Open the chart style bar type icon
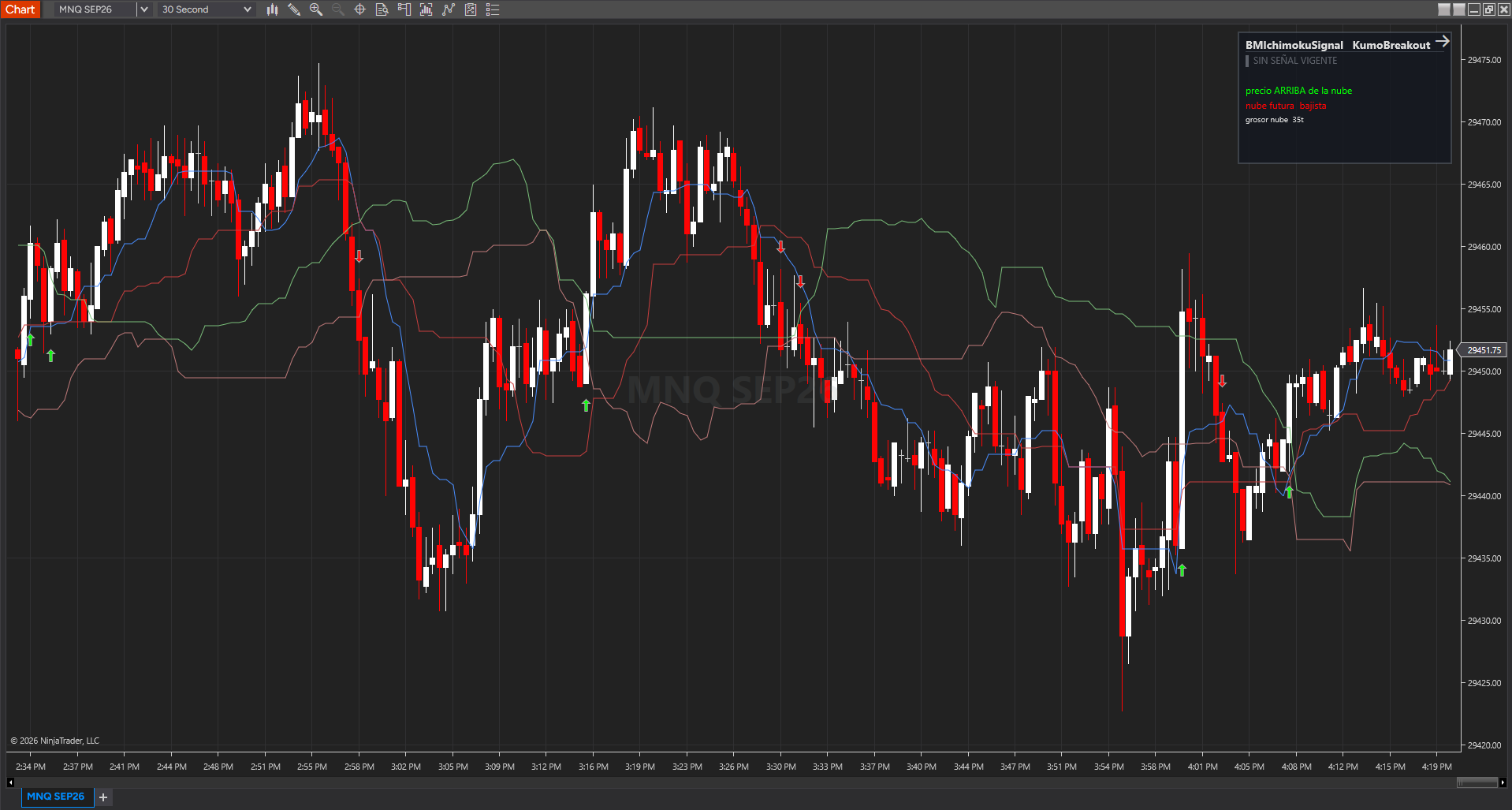The image size is (1512, 810). pyautogui.click(x=272, y=9)
